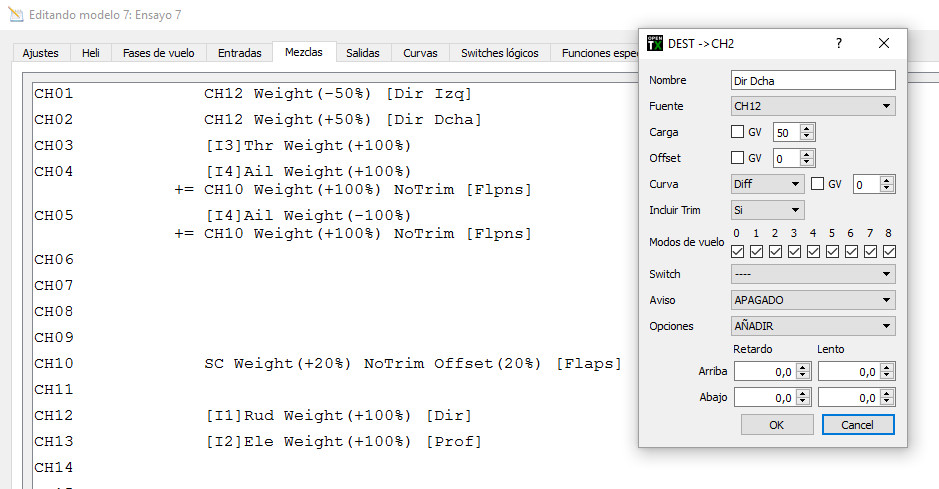This screenshot has height=489, width=939.
Task: Open the Opciones AÑADIR dropdown
Action: point(813,326)
